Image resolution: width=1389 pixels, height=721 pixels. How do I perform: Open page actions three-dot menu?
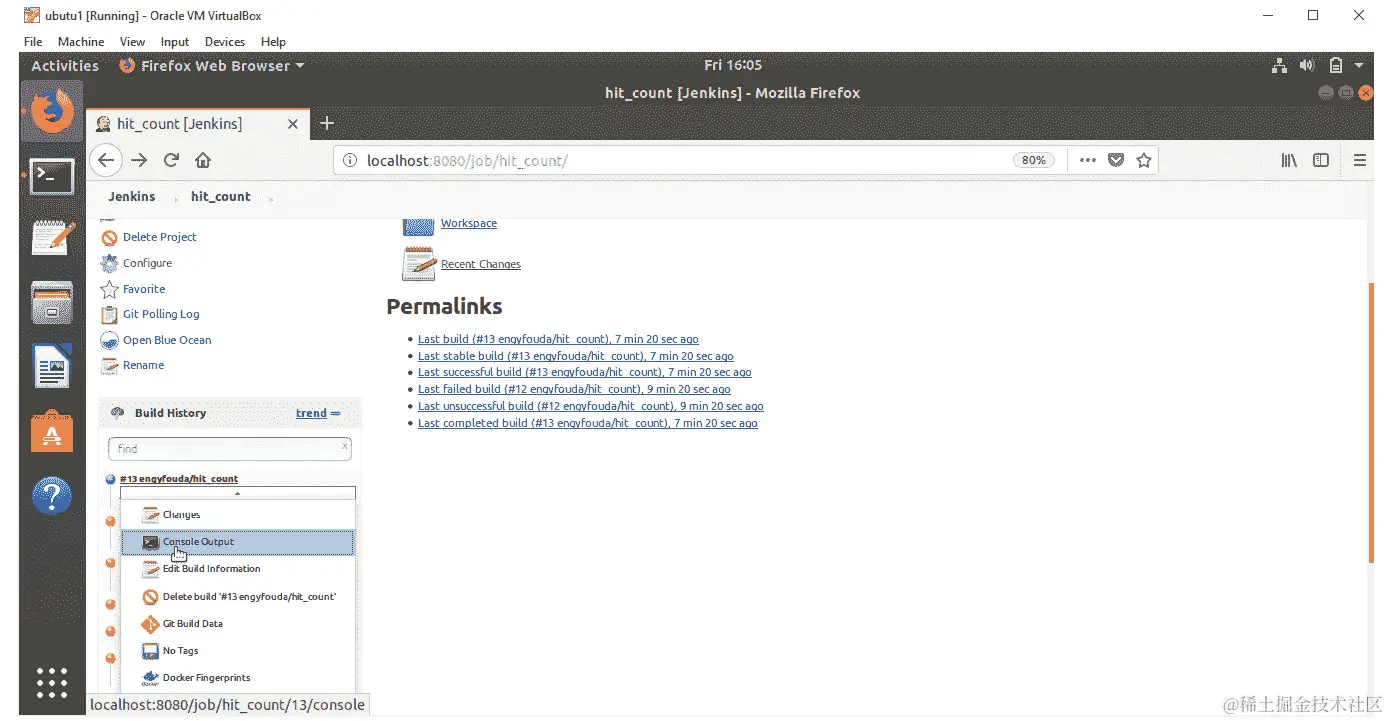[x=1088, y=160]
